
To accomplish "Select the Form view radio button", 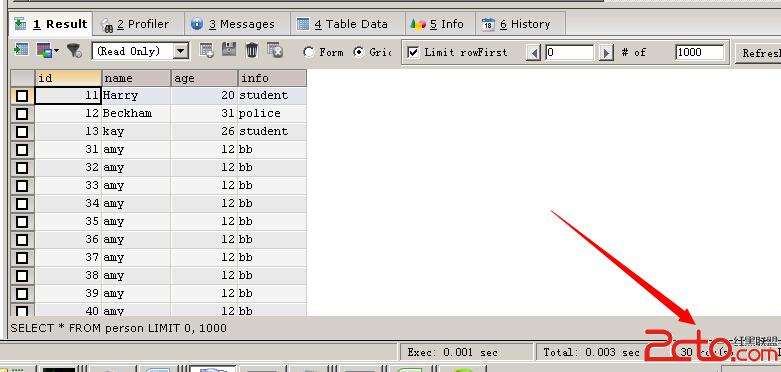I will [309, 52].
